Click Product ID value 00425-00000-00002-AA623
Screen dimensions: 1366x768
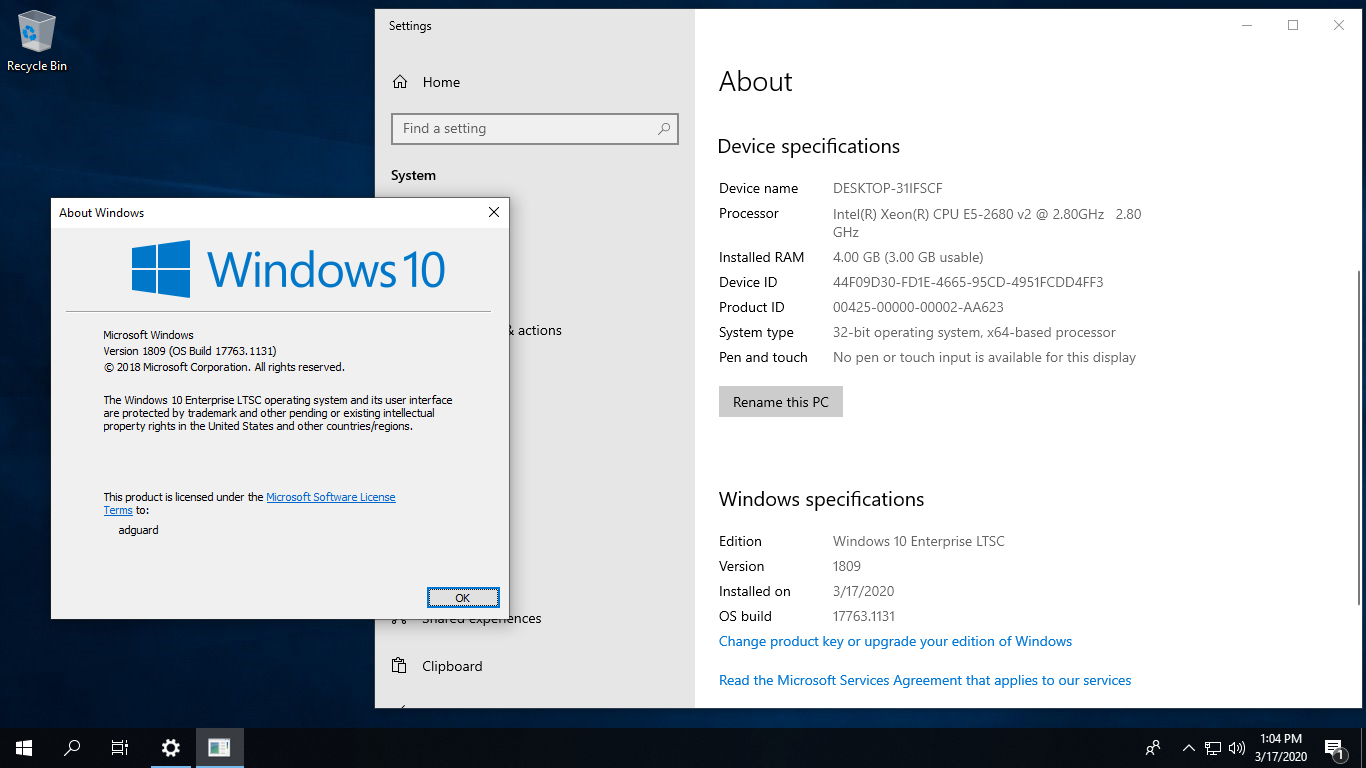pyautogui.click(x=918, y=307)
